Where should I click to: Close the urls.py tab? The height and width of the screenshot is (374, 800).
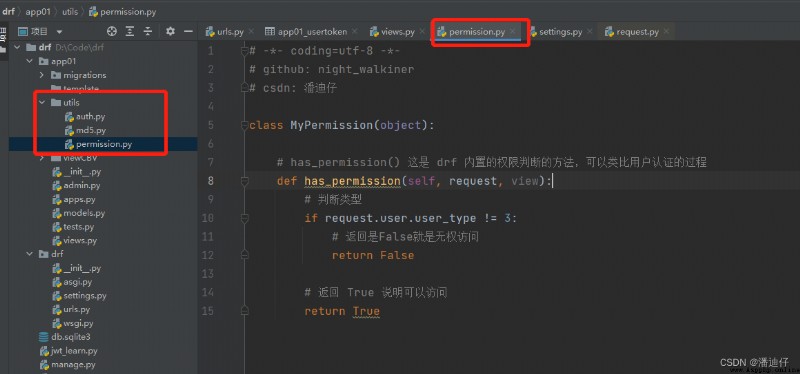coord(251,32)
